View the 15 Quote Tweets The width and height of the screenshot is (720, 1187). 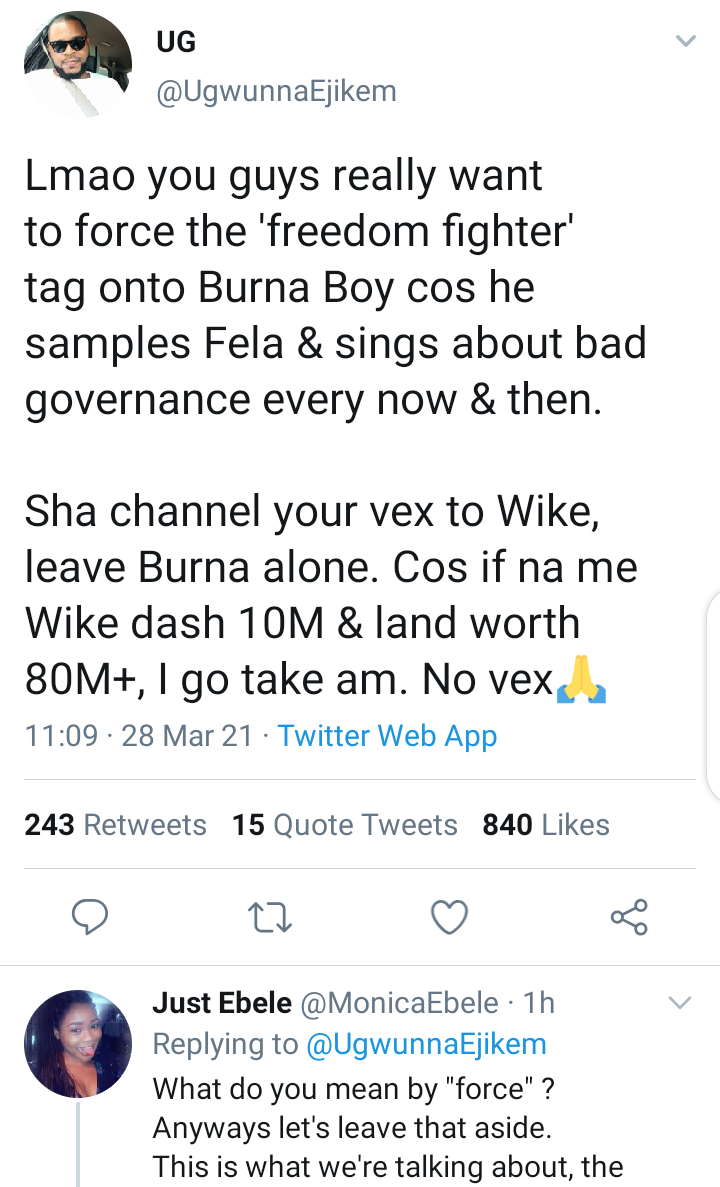[345, 825]
